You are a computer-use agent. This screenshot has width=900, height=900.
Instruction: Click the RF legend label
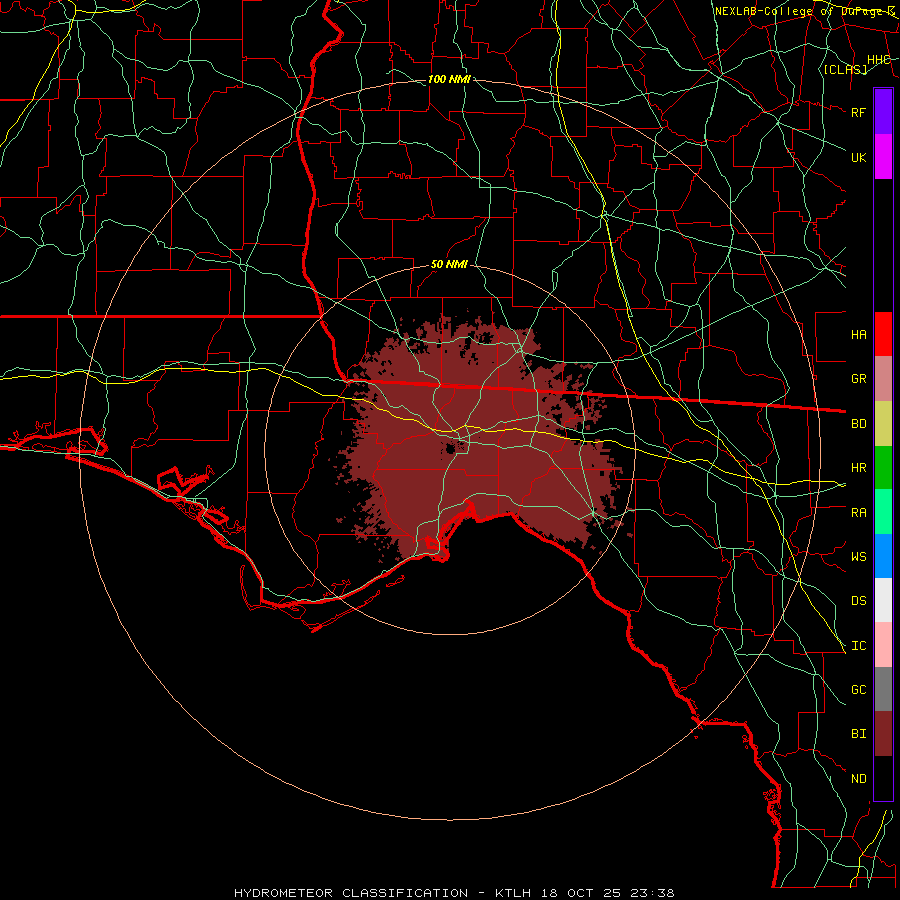tap(859, 112)
